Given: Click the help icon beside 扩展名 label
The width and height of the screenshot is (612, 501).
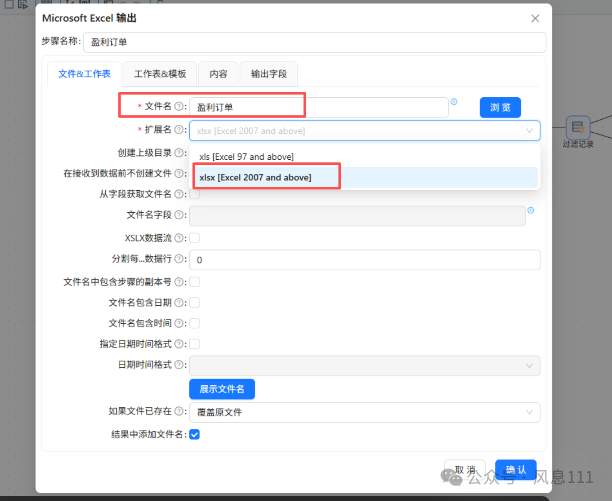Looking at the screenshot, I should click(x=178, y=130).
